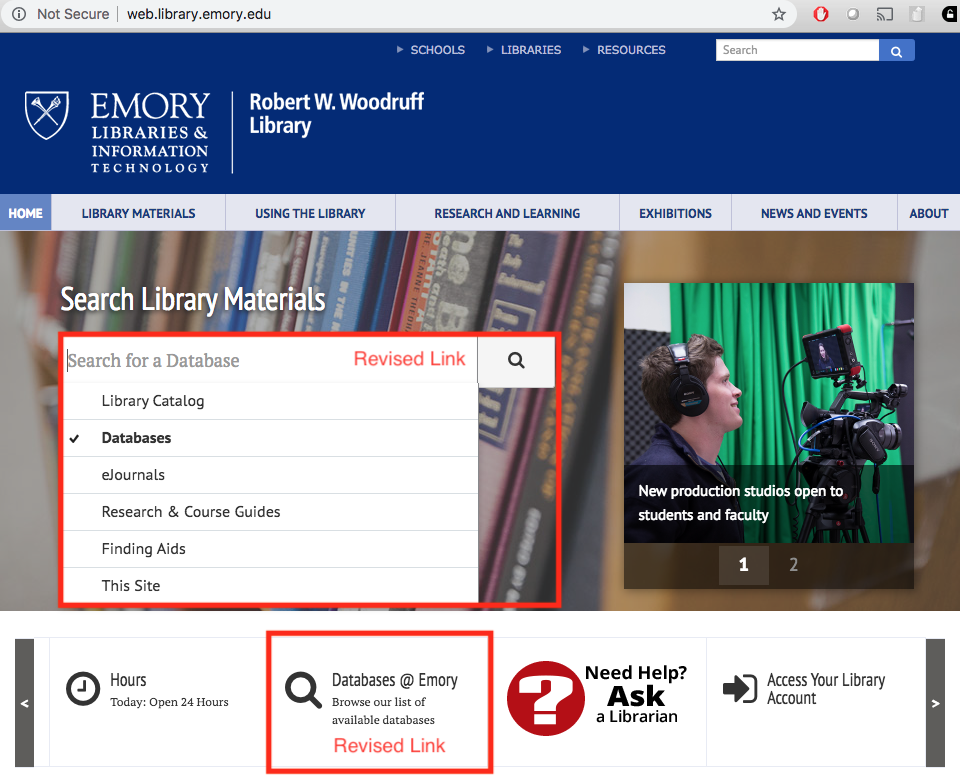Select the checked Databases option
The width and height of the screenshot is (960, 783).
[x=271, y=438]
